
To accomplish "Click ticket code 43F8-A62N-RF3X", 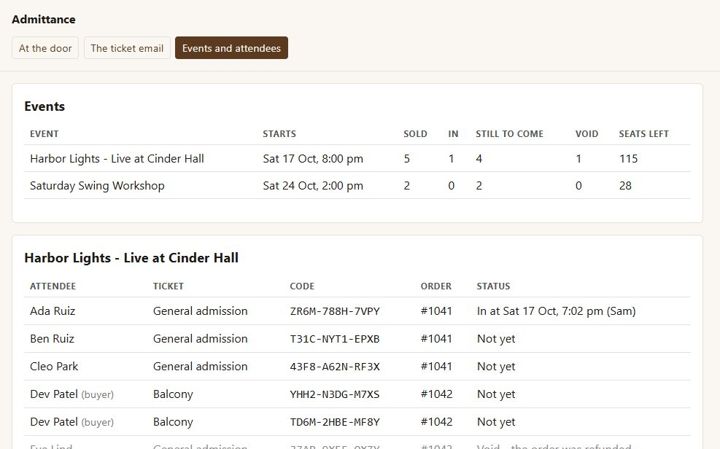I will point(335,367).
